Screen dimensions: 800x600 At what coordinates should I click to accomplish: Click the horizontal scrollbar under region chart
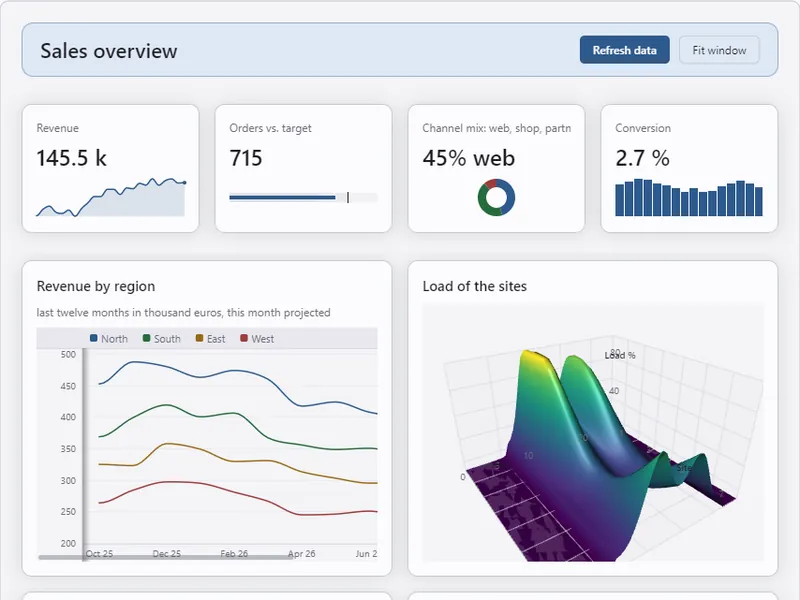coord(166,557)
